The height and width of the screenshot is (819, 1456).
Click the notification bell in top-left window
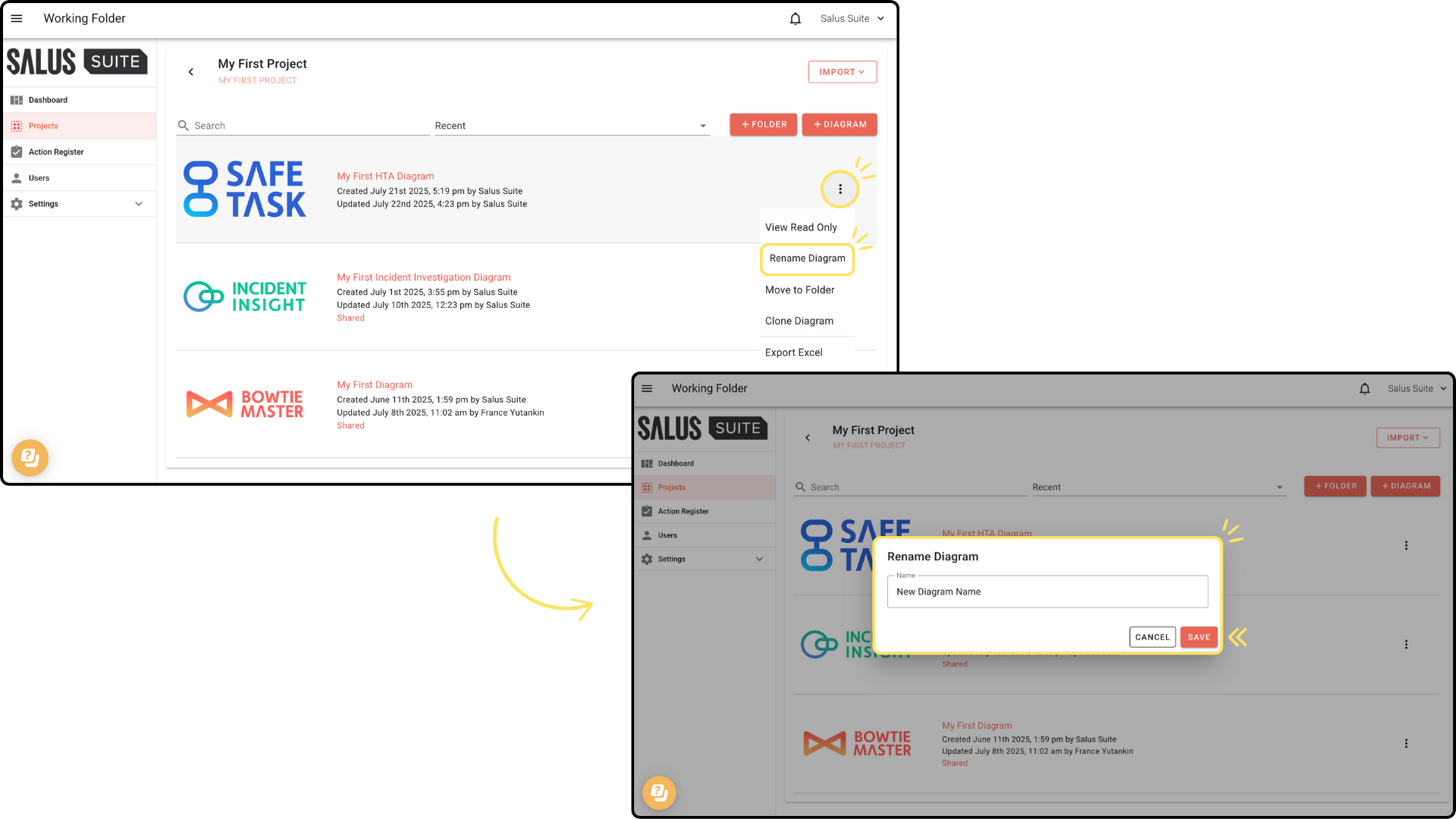click(795, 19)
